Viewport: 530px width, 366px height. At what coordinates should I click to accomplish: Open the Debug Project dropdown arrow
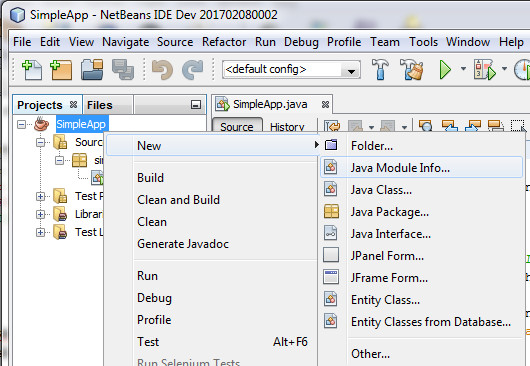click(504, 69)
